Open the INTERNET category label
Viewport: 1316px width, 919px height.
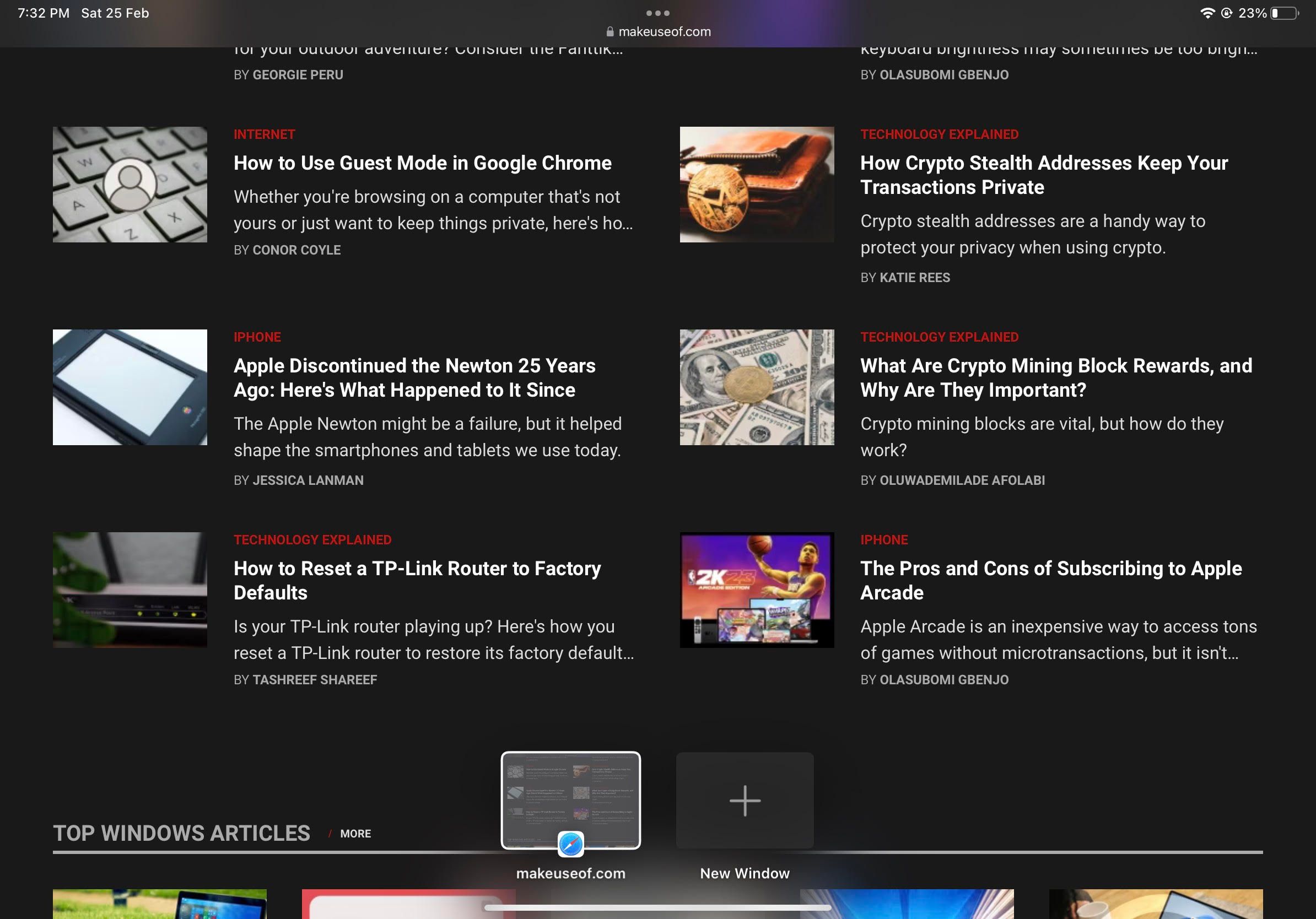click(264, 134)
